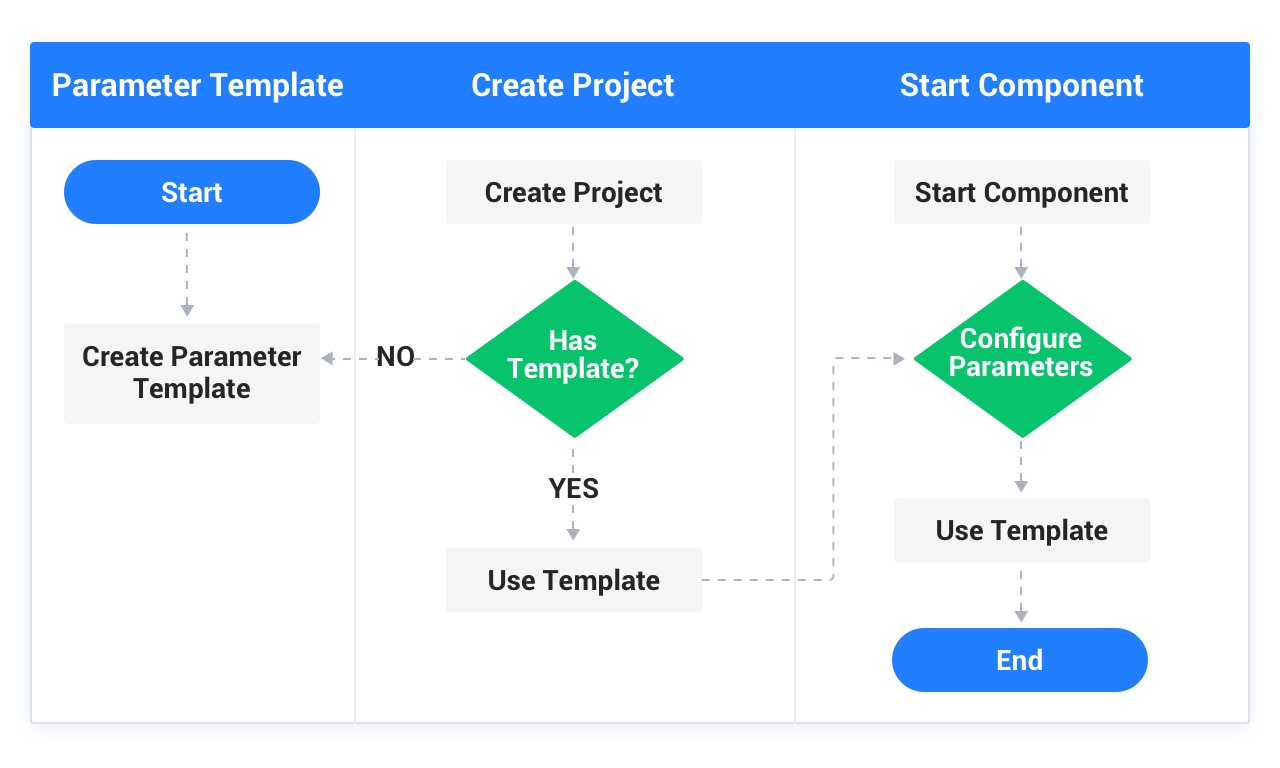The image size is (1280, 768).
Task: Click arrowhead pointing left at Create Parameter Template
Action: [328, 358]
